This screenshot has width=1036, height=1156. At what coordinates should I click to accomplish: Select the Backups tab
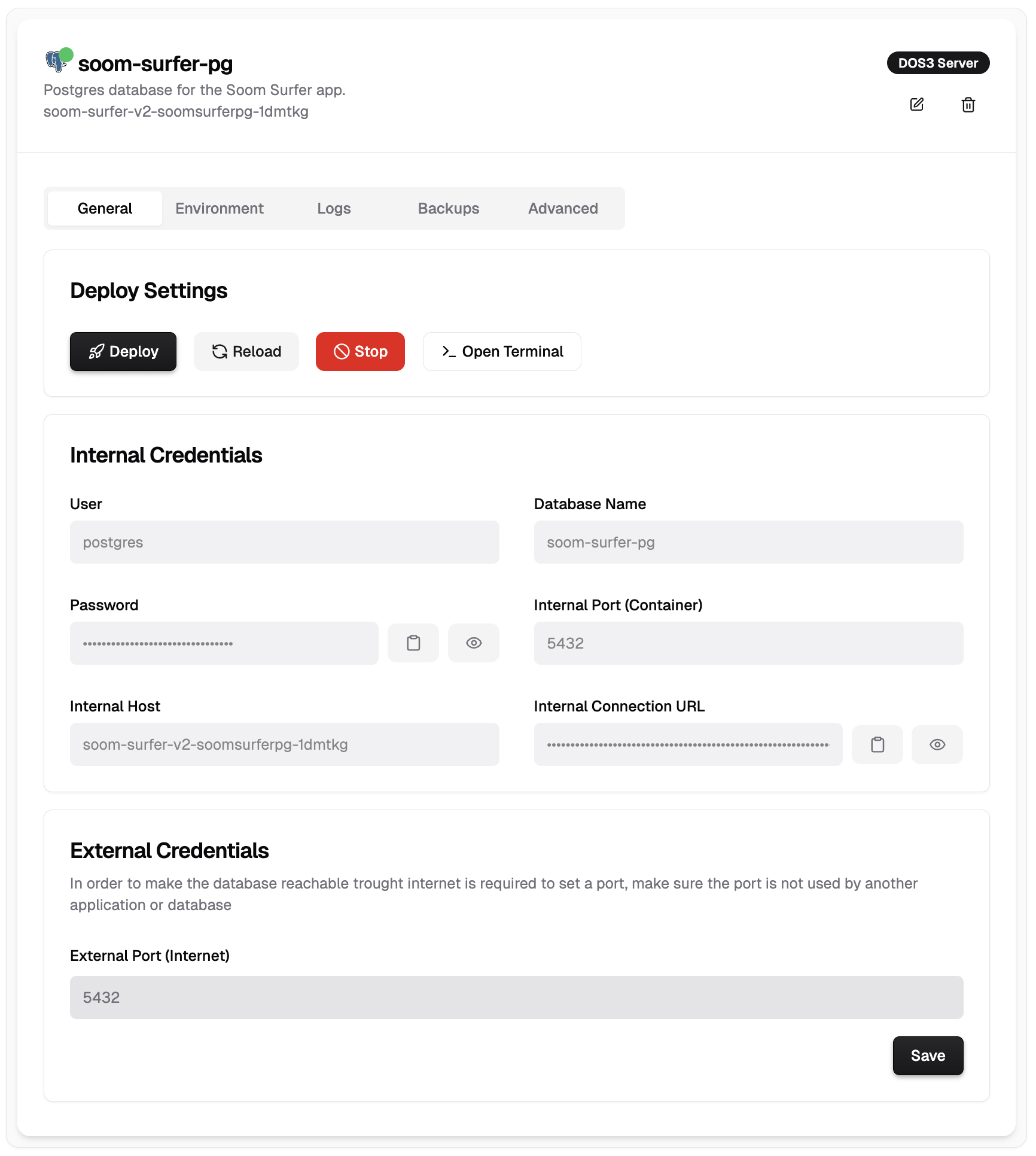pos(449,208)
